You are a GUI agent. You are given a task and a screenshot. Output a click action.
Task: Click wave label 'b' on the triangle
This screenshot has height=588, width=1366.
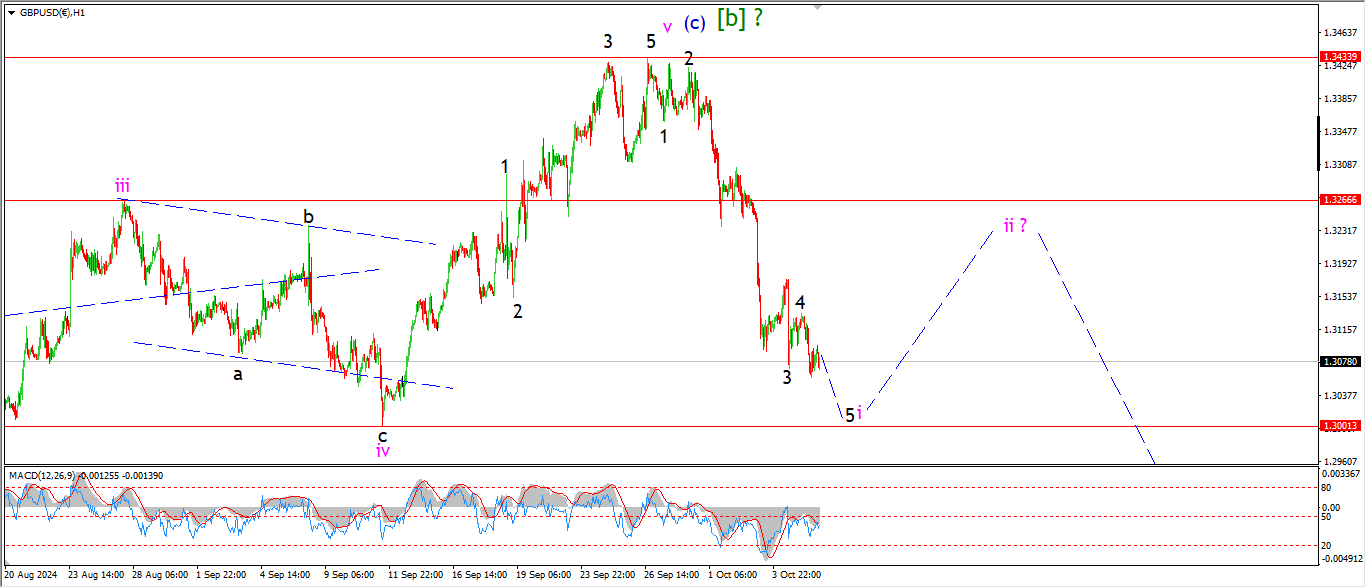tap(309, 217)
